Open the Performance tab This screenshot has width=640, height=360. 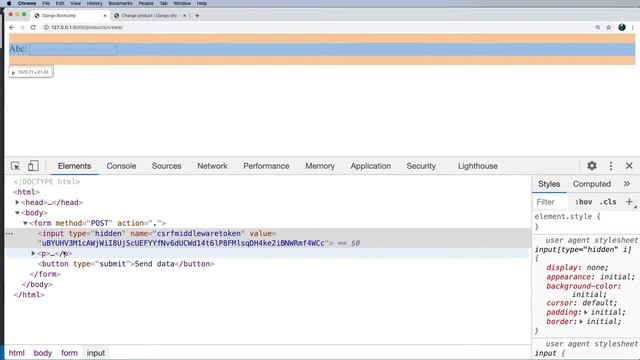[266, 166]
